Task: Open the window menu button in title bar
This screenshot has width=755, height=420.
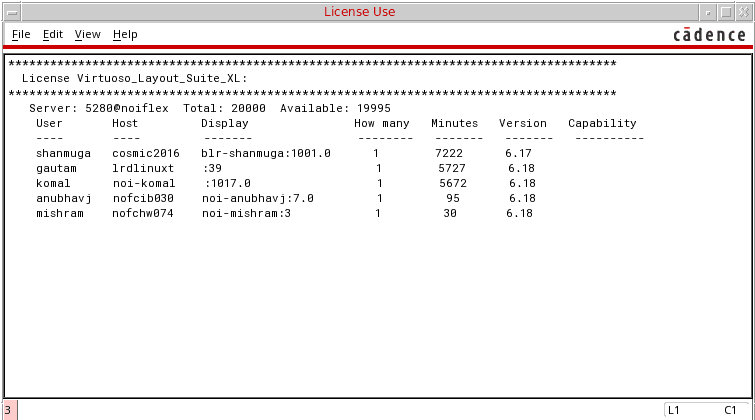Action: [13, 13]
